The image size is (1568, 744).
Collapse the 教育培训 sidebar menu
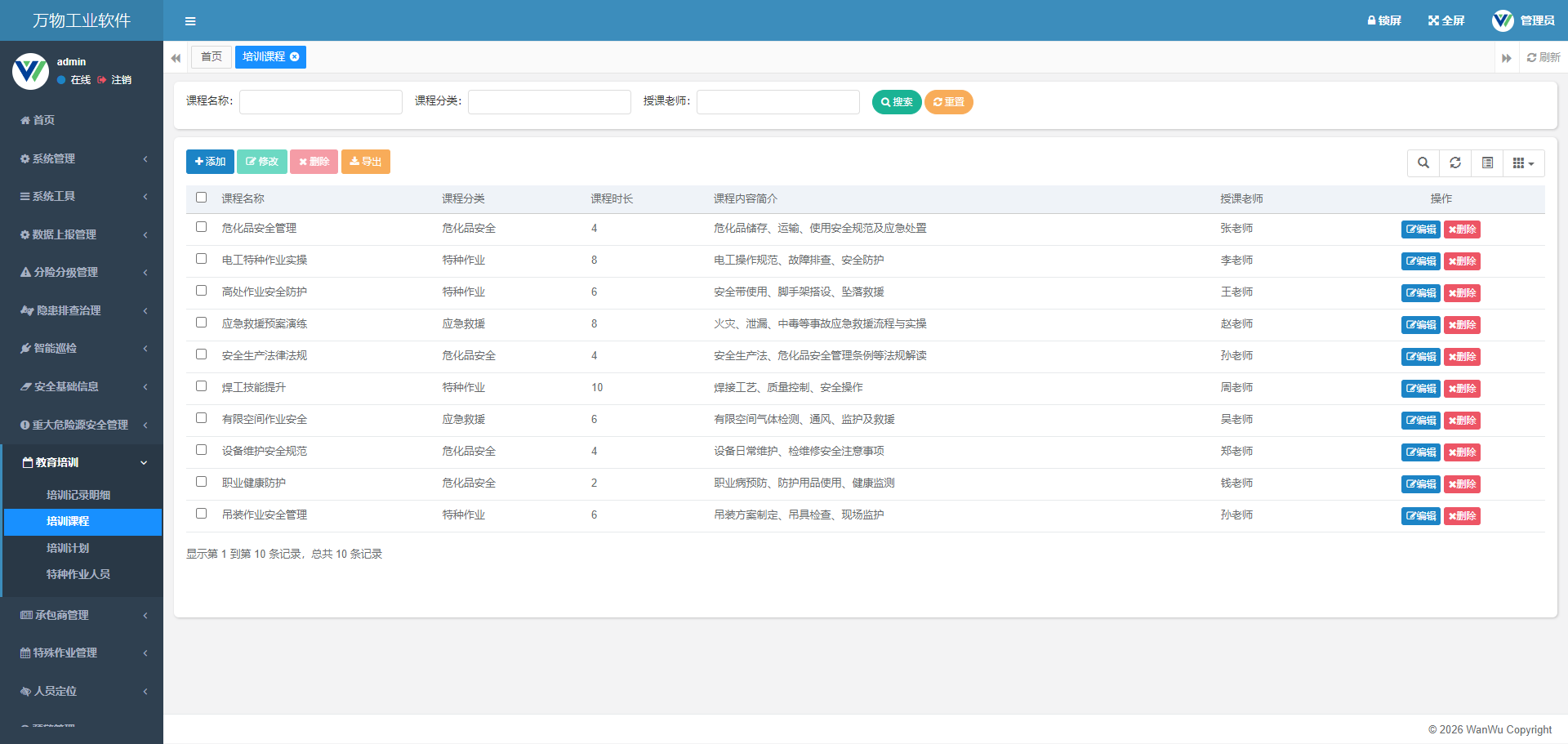click(82, 462)
